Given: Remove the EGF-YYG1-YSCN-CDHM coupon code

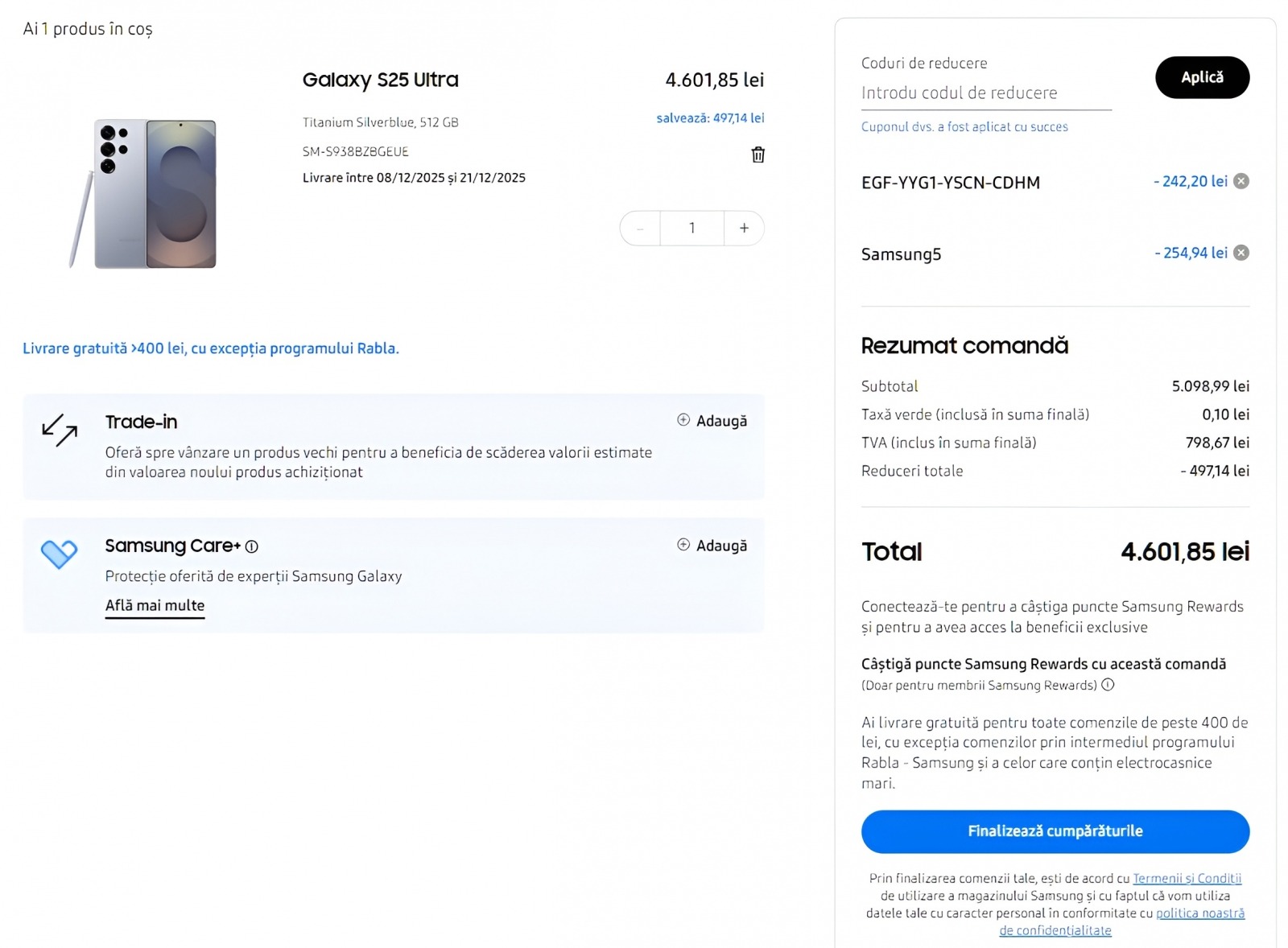Looking at the screenshot, I should pos(1241,181).
